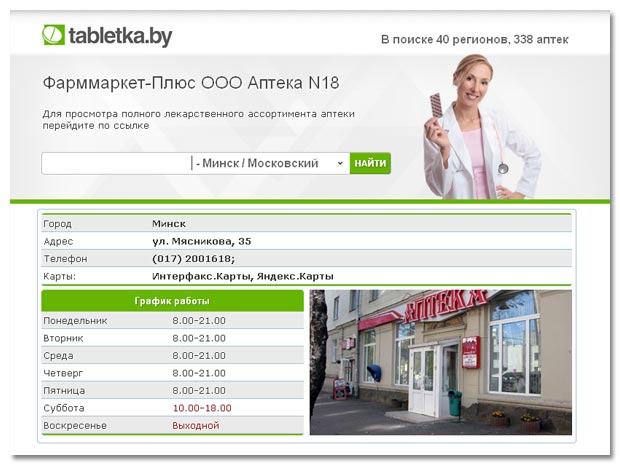The image size is (620, 465).
Task: Select the Воскресенье Выходной schedule row
Action: click(172, 425)
